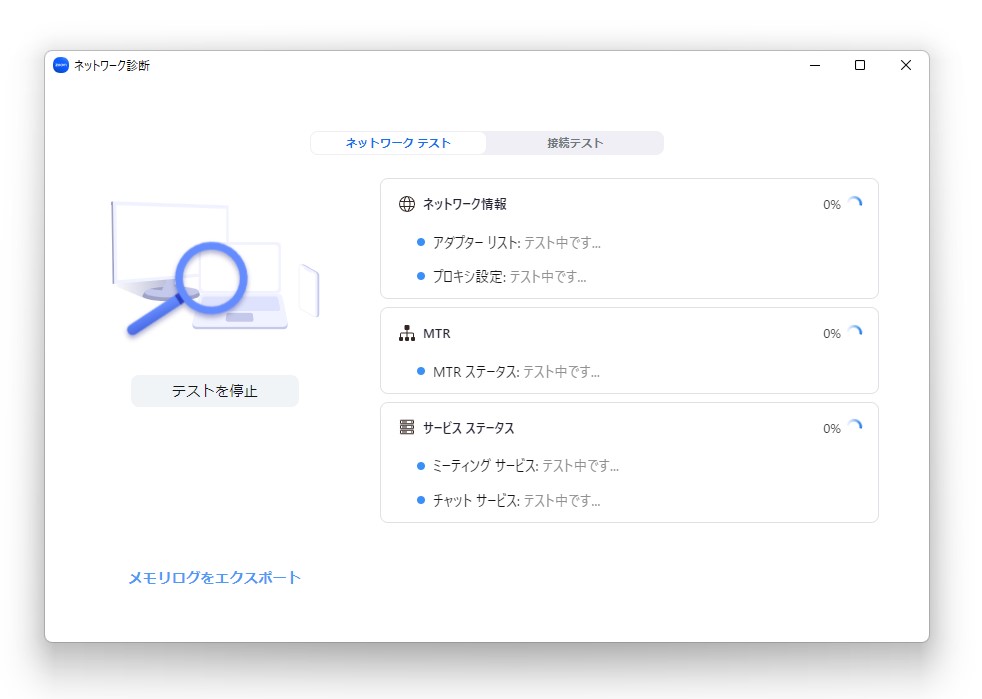Image resolution: width=982 pixels, height=699 pixels.
Task: Click the ネットワーク情報 progress spinner
Action: [x=856, y=201]
